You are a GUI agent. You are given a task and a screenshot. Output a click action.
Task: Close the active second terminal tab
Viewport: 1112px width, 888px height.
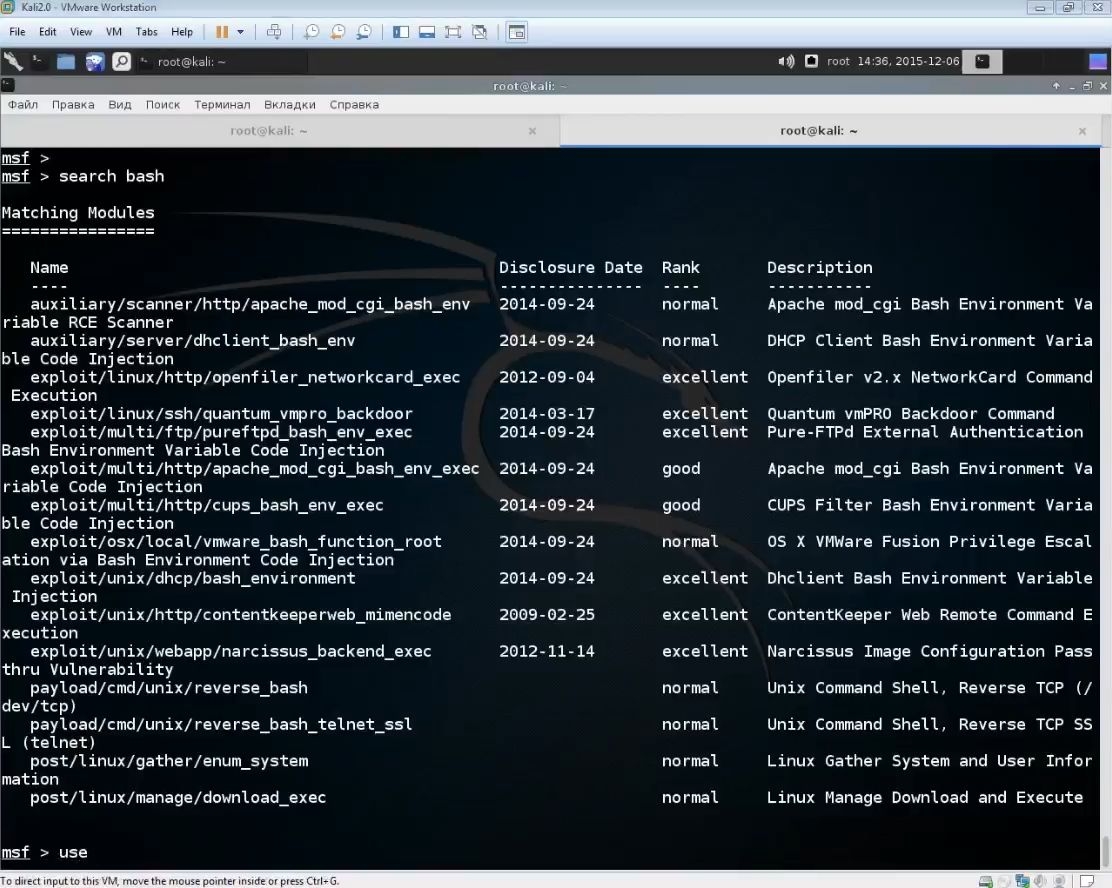(1082, 131)
